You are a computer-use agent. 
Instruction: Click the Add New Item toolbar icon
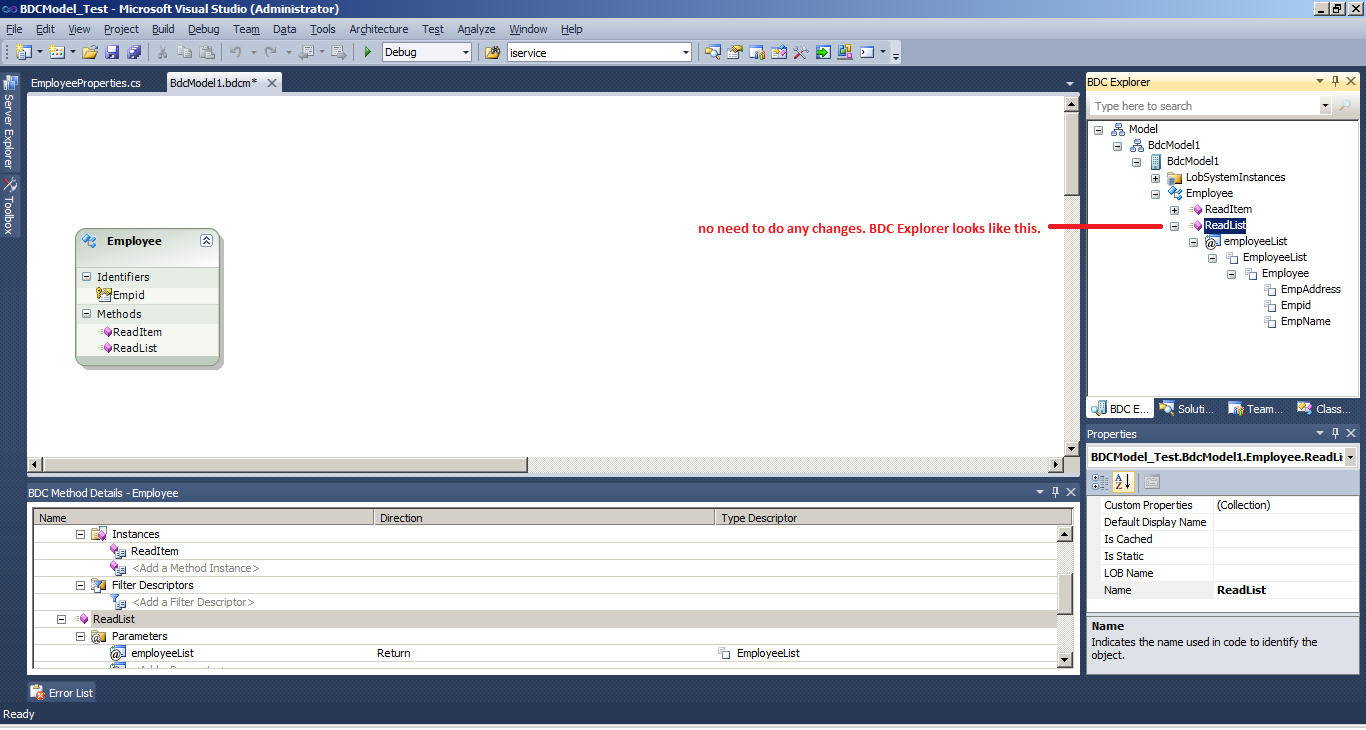tap(56, 52)
